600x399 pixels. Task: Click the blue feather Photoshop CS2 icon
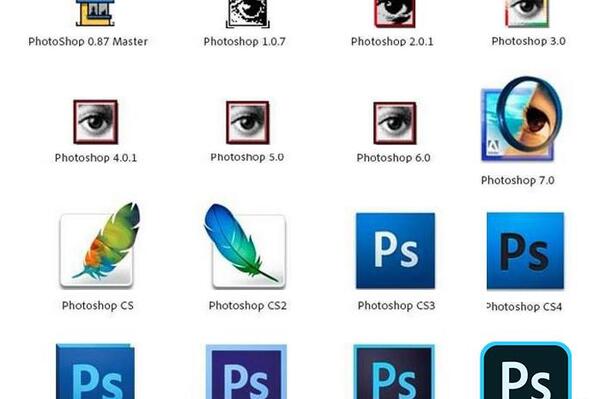tap(245, 246)
